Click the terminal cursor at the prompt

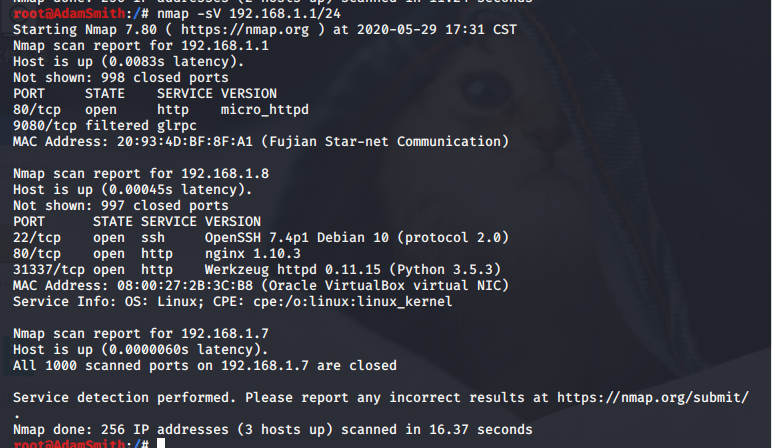click(161, 443)
